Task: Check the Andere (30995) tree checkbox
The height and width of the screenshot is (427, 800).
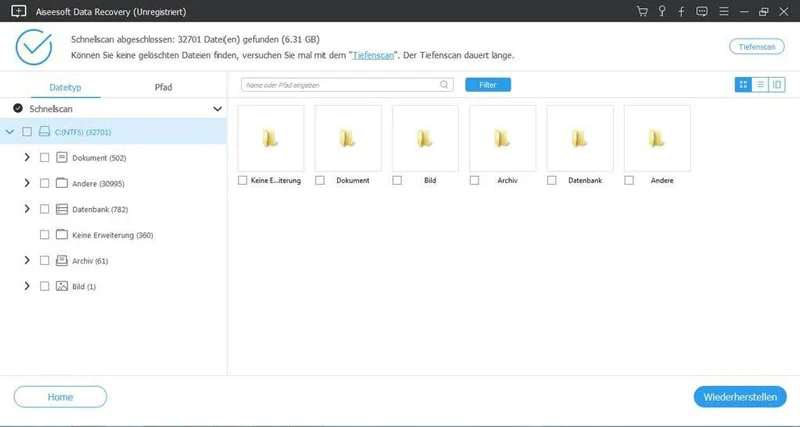Action: 44,183
